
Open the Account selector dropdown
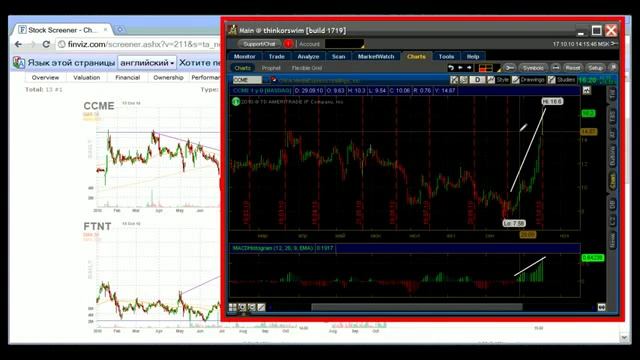point(344,44)
